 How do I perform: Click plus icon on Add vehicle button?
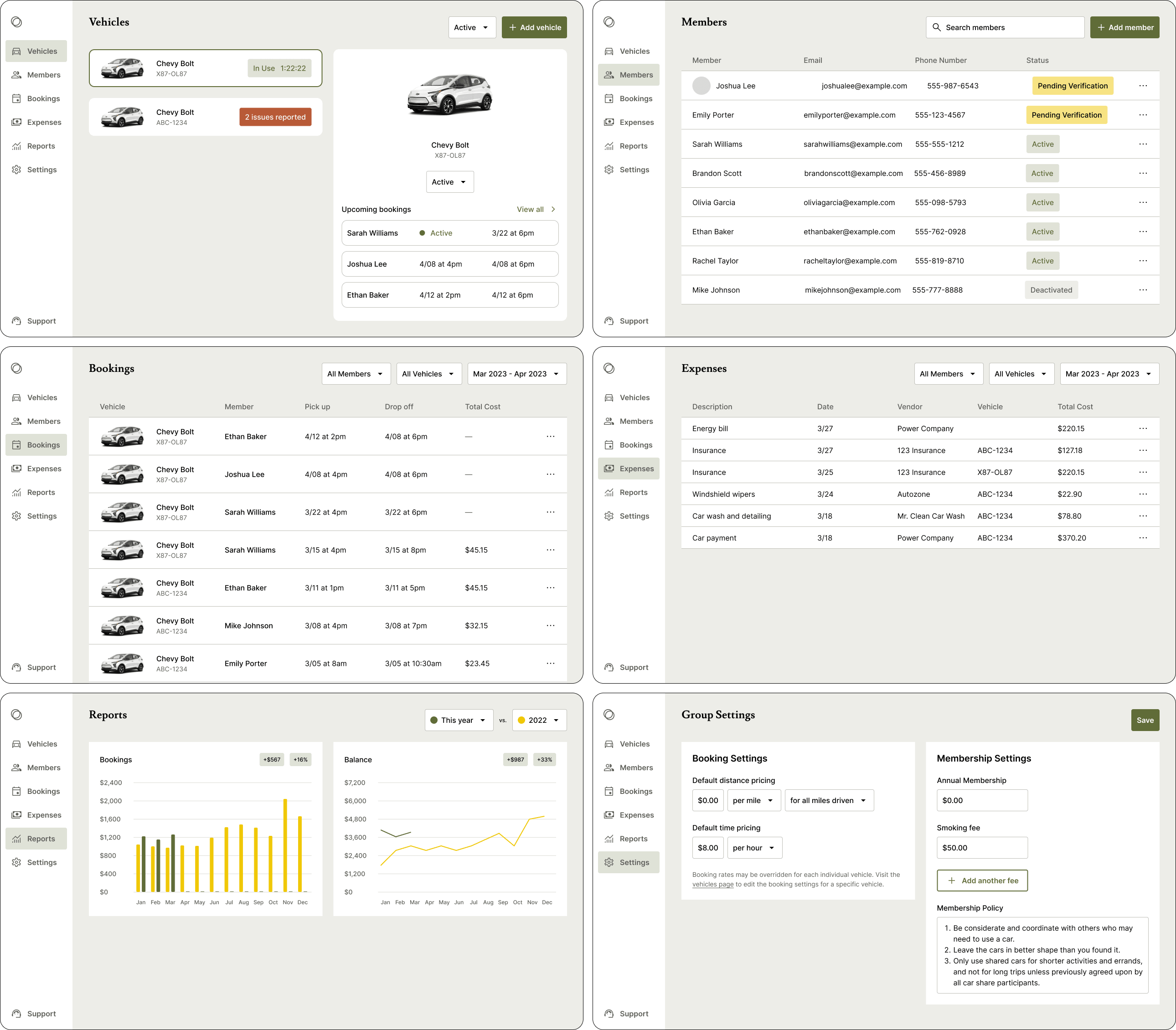coord(513,27)
